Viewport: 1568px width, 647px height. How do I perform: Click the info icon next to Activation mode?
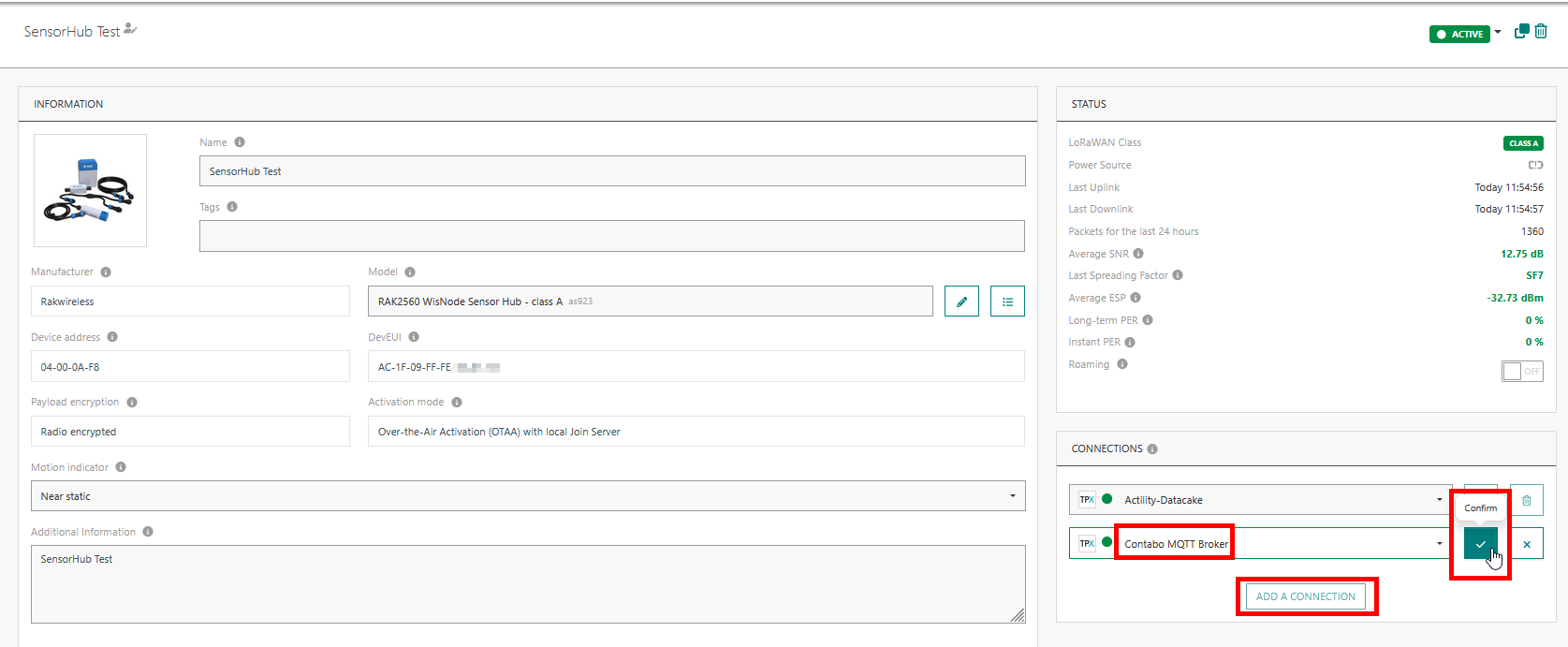(457, 403)
